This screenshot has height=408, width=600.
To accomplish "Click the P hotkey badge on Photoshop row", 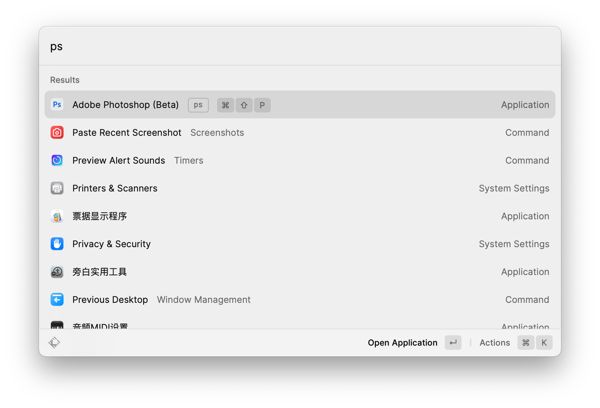I will (x=262, y=105).
